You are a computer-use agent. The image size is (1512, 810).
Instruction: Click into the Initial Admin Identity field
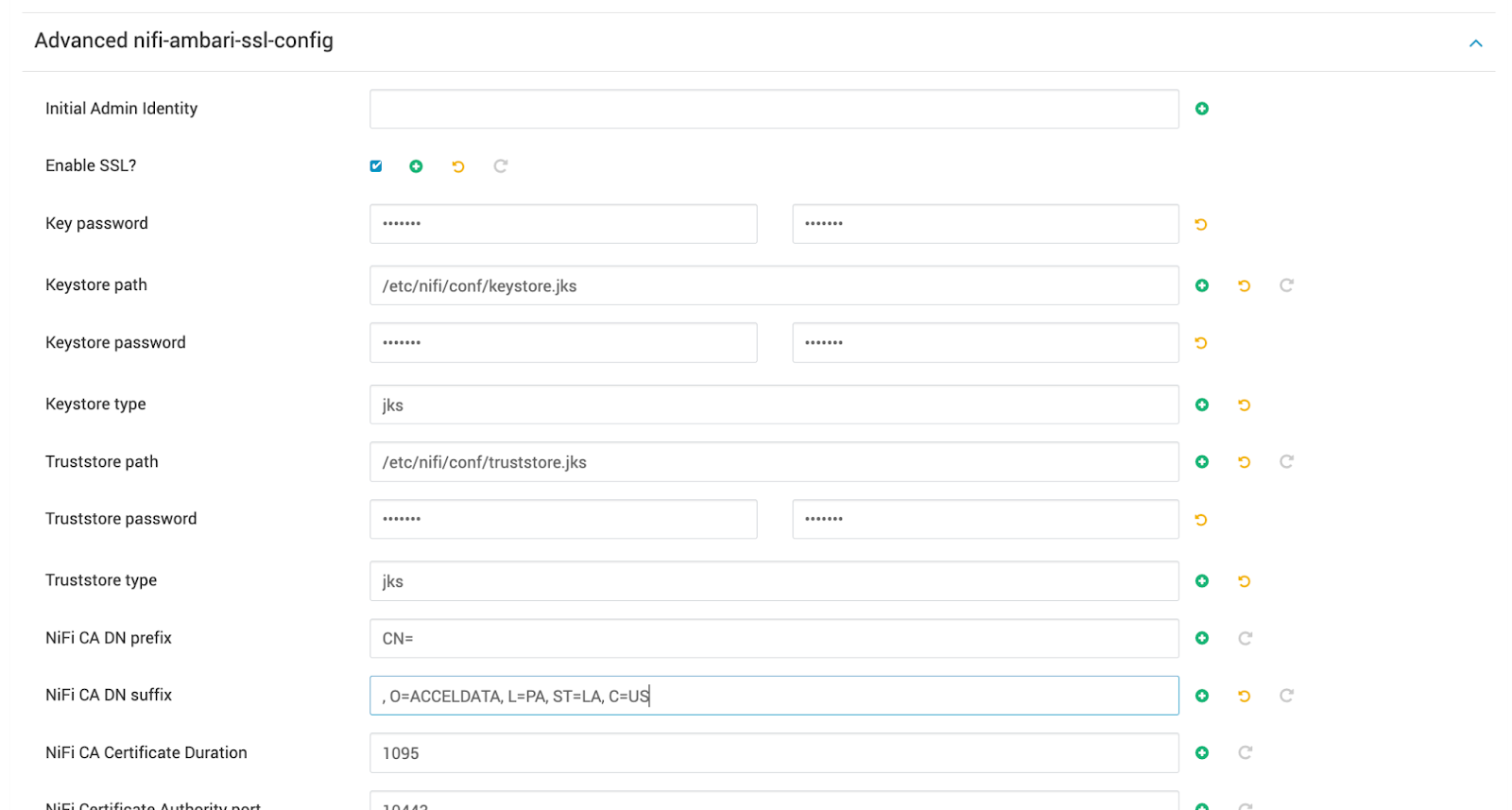pos(773,109)
